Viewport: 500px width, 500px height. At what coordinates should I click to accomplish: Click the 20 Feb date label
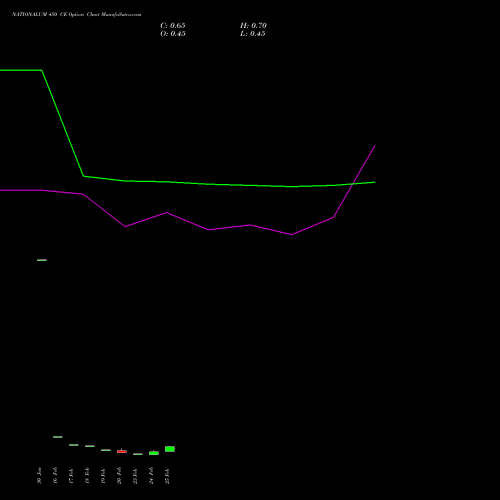[119, 475]
